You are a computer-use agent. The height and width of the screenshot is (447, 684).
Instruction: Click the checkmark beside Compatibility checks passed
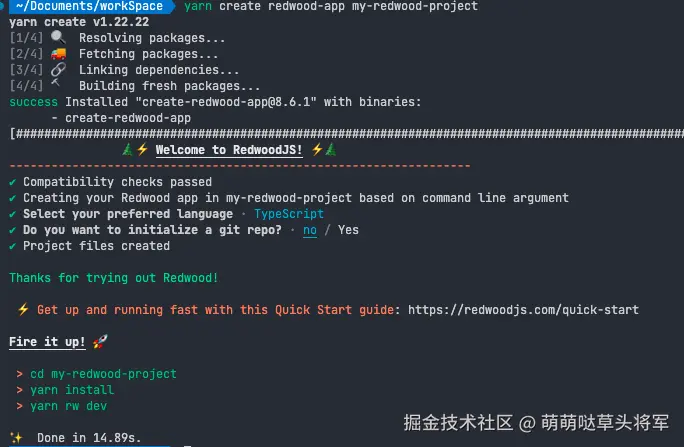tap(12, 182)
